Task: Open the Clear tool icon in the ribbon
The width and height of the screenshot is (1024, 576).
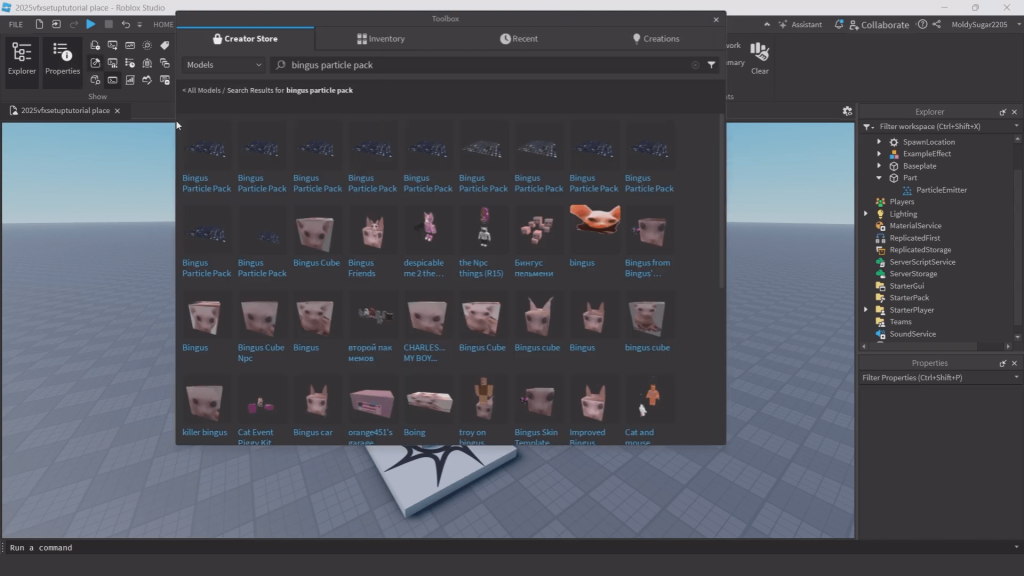Action: [x=760, y=58]
